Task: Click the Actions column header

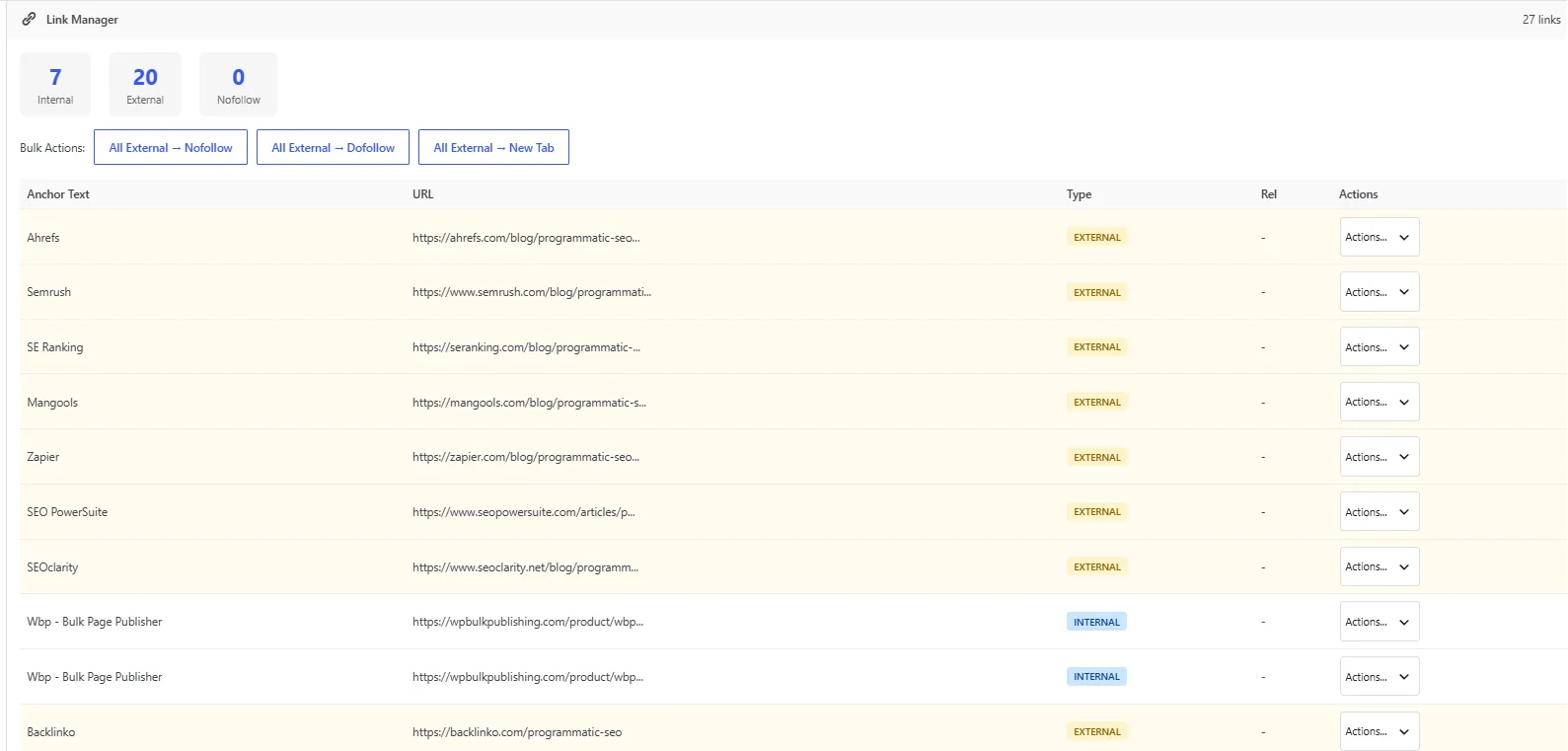Action: [x=1358, y=194]
